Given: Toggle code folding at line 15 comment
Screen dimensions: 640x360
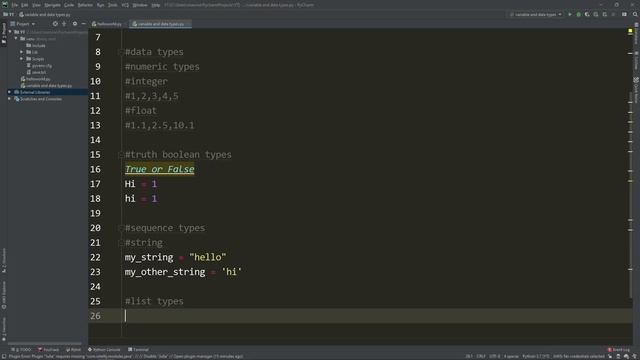Looking at the screenshot, I should click(120, 155).
